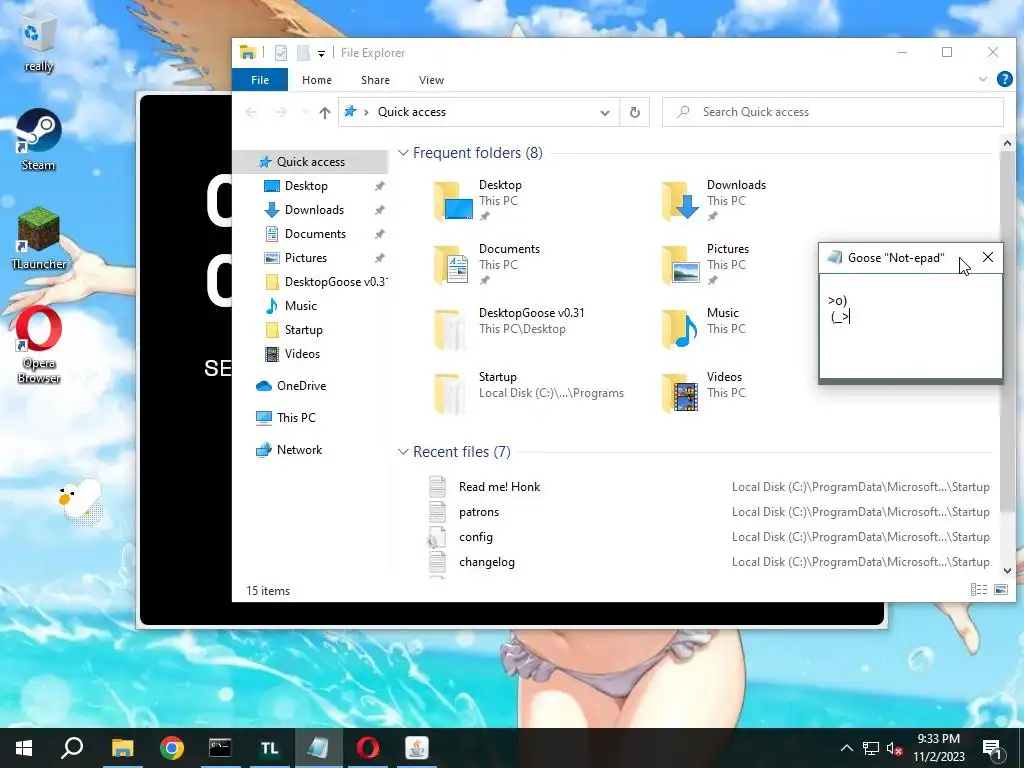Select Music in the navigation pane
Image resolution: width=1024 pixels, height=768 pixels.
click(x=300, y=306)
